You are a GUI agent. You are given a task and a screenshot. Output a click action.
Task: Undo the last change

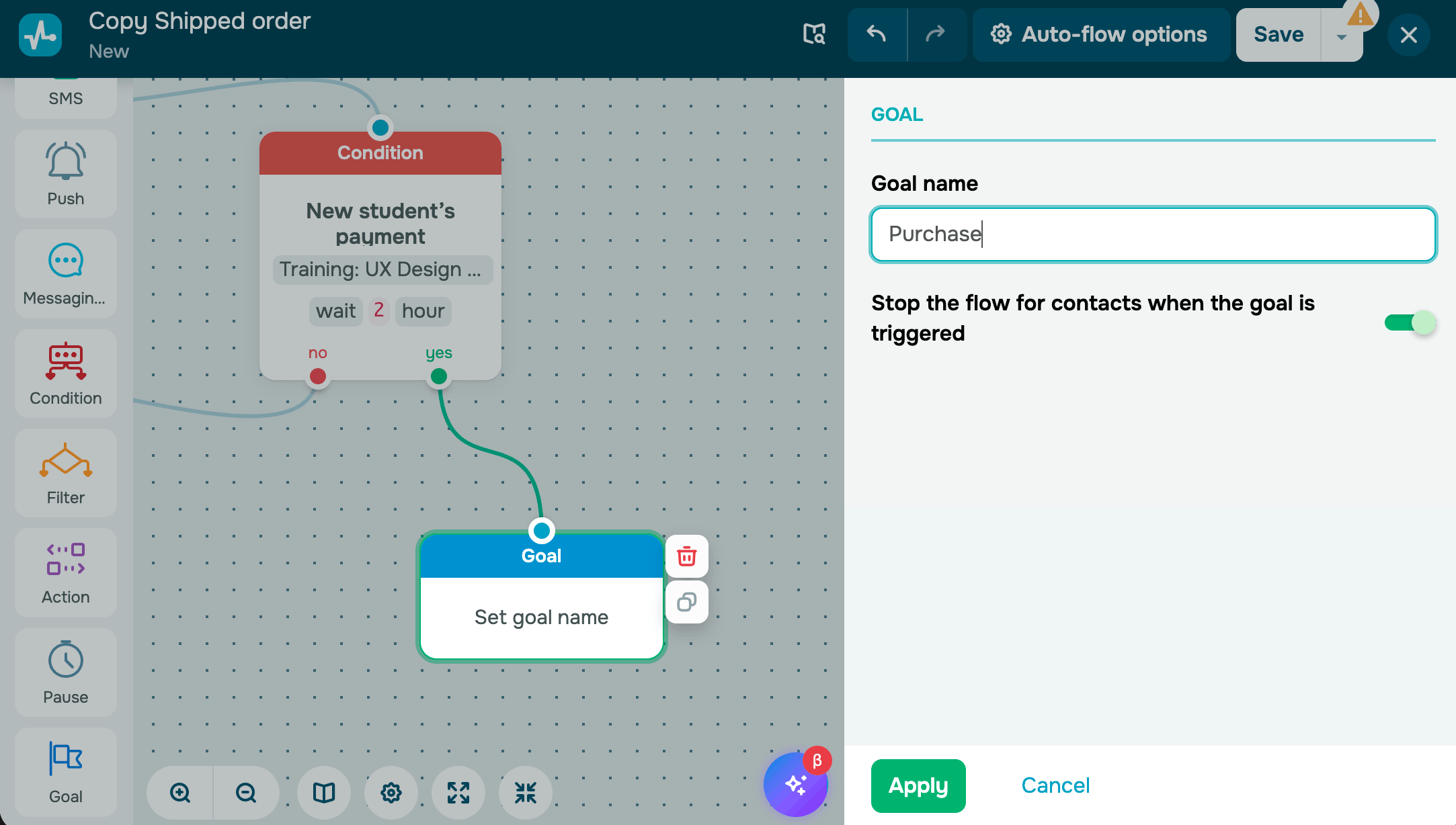[877, 34]
